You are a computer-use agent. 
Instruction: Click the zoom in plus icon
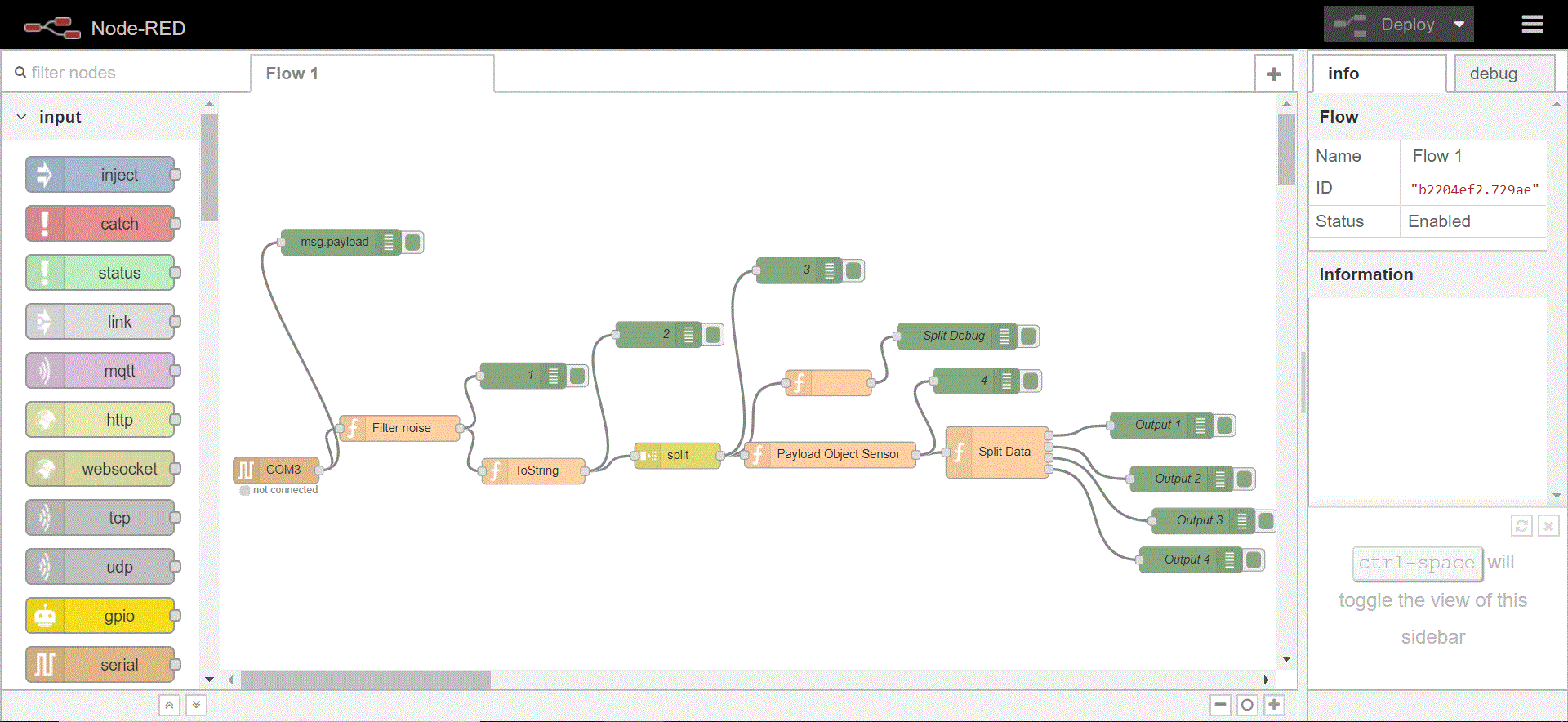point(1274,705)
